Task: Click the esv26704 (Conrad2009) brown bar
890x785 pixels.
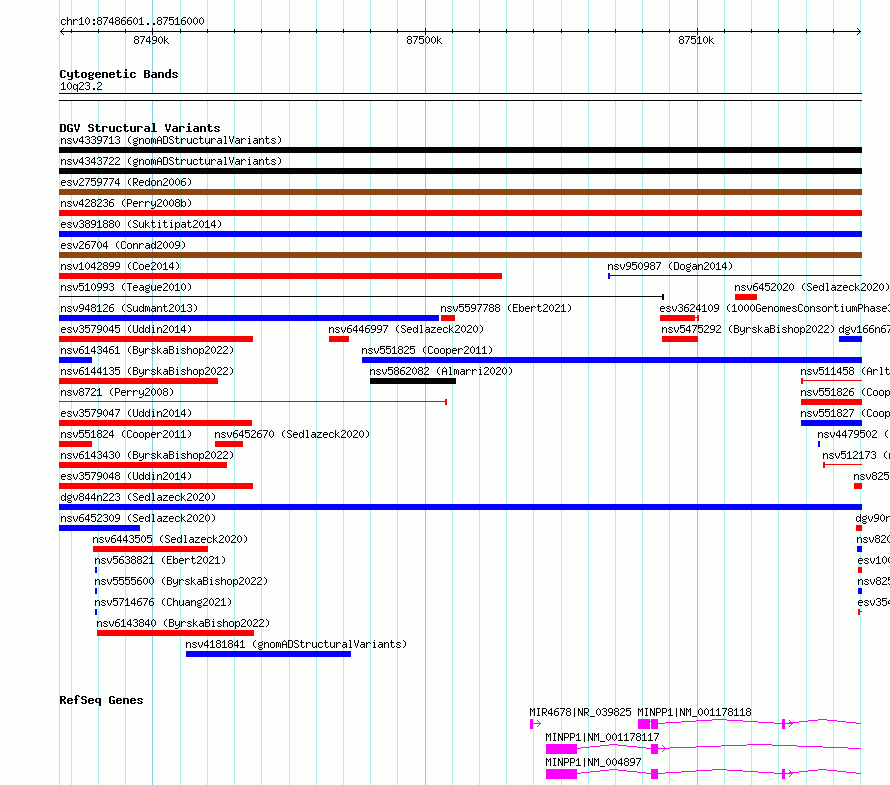Action: tap(460, 255)
